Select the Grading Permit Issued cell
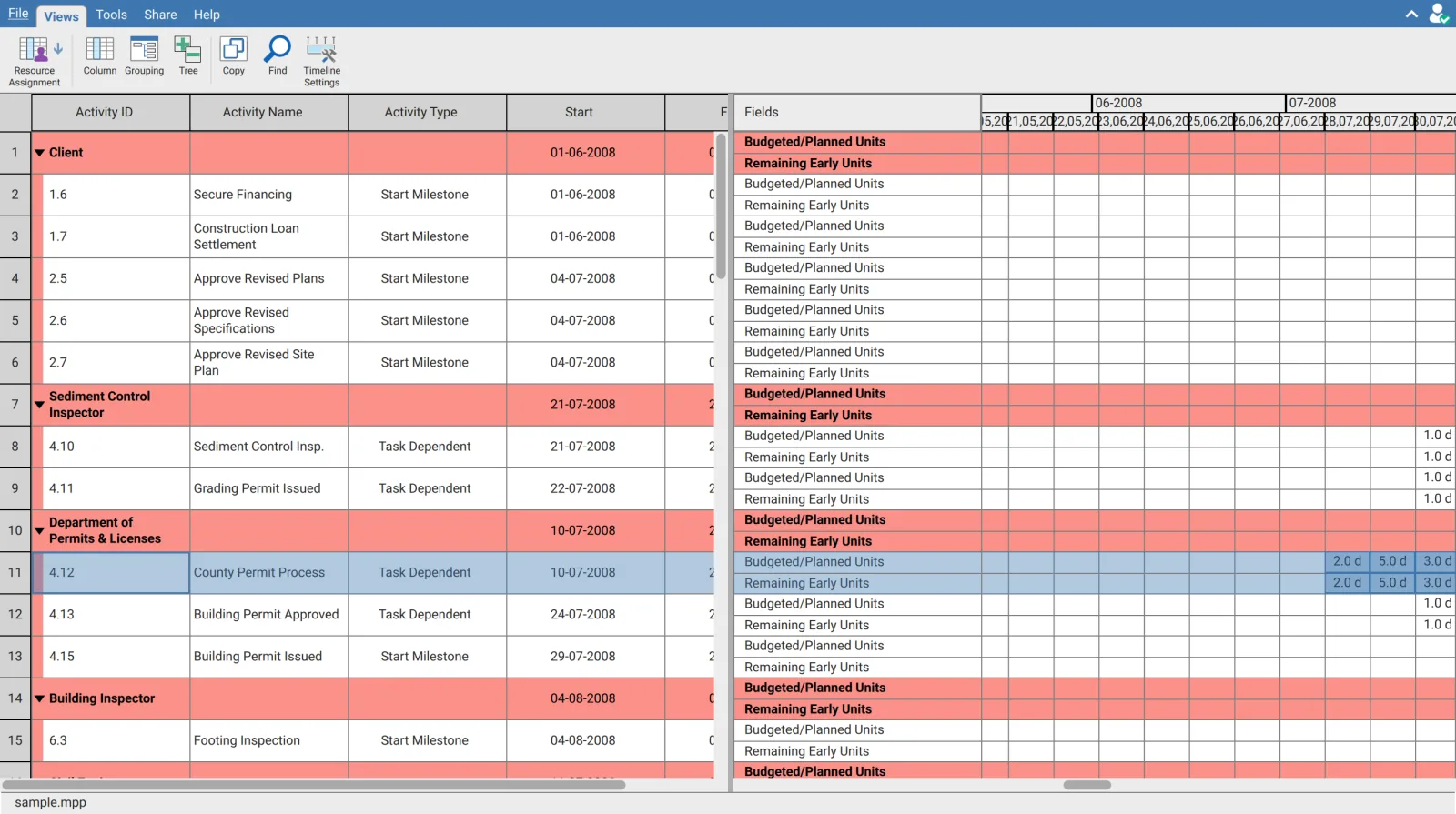Viewport: 1456px width, 814px height. [x=268, y=488]
